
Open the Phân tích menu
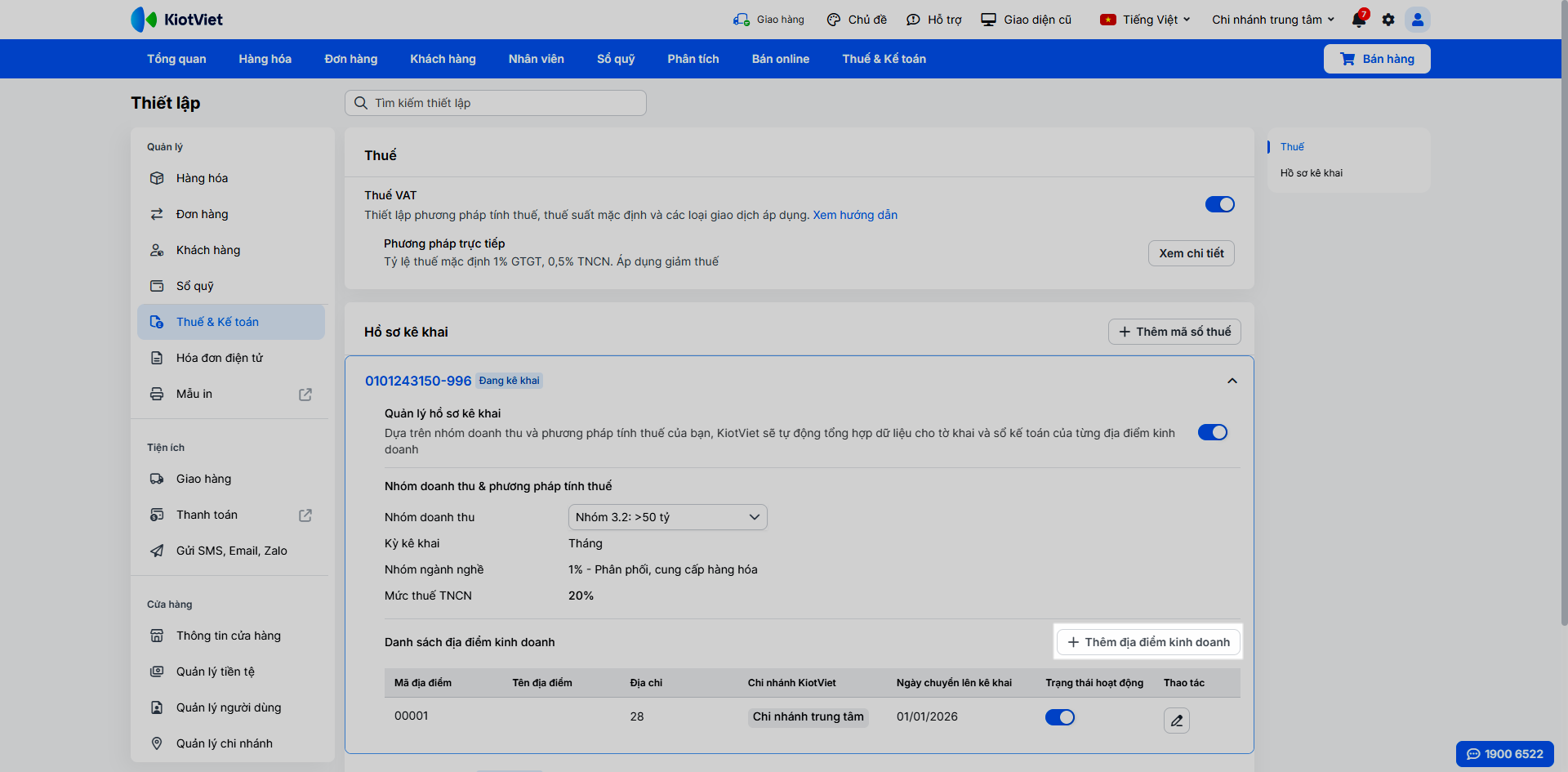coord(693,59)
